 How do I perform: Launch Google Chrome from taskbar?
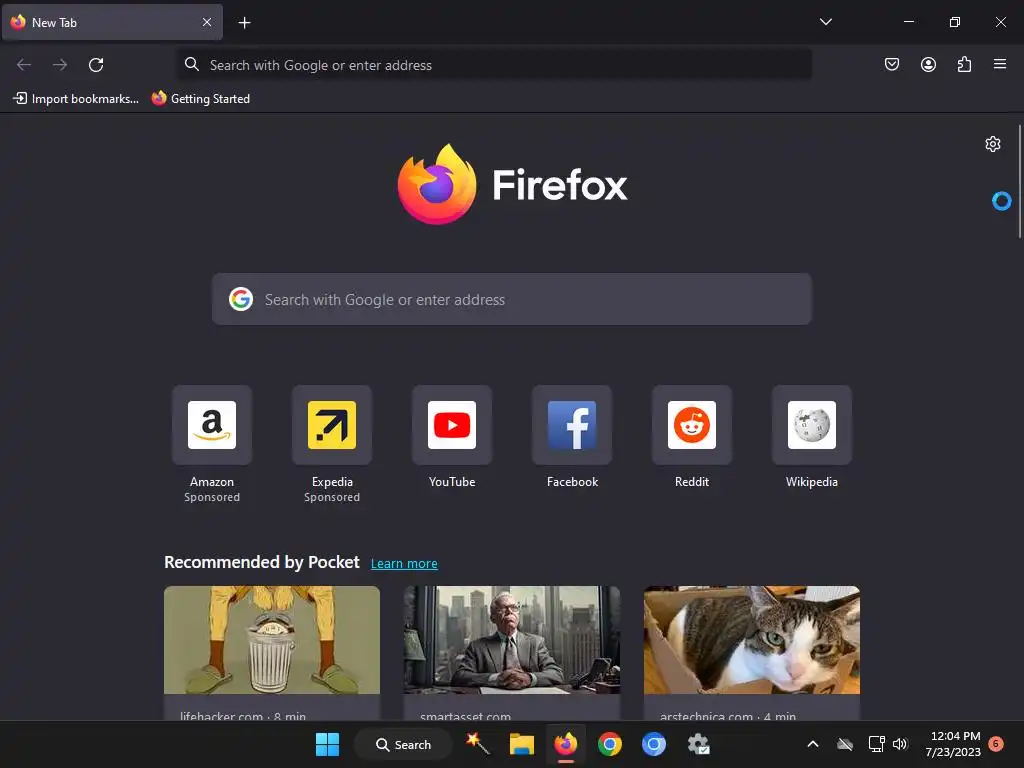(609, 744)
